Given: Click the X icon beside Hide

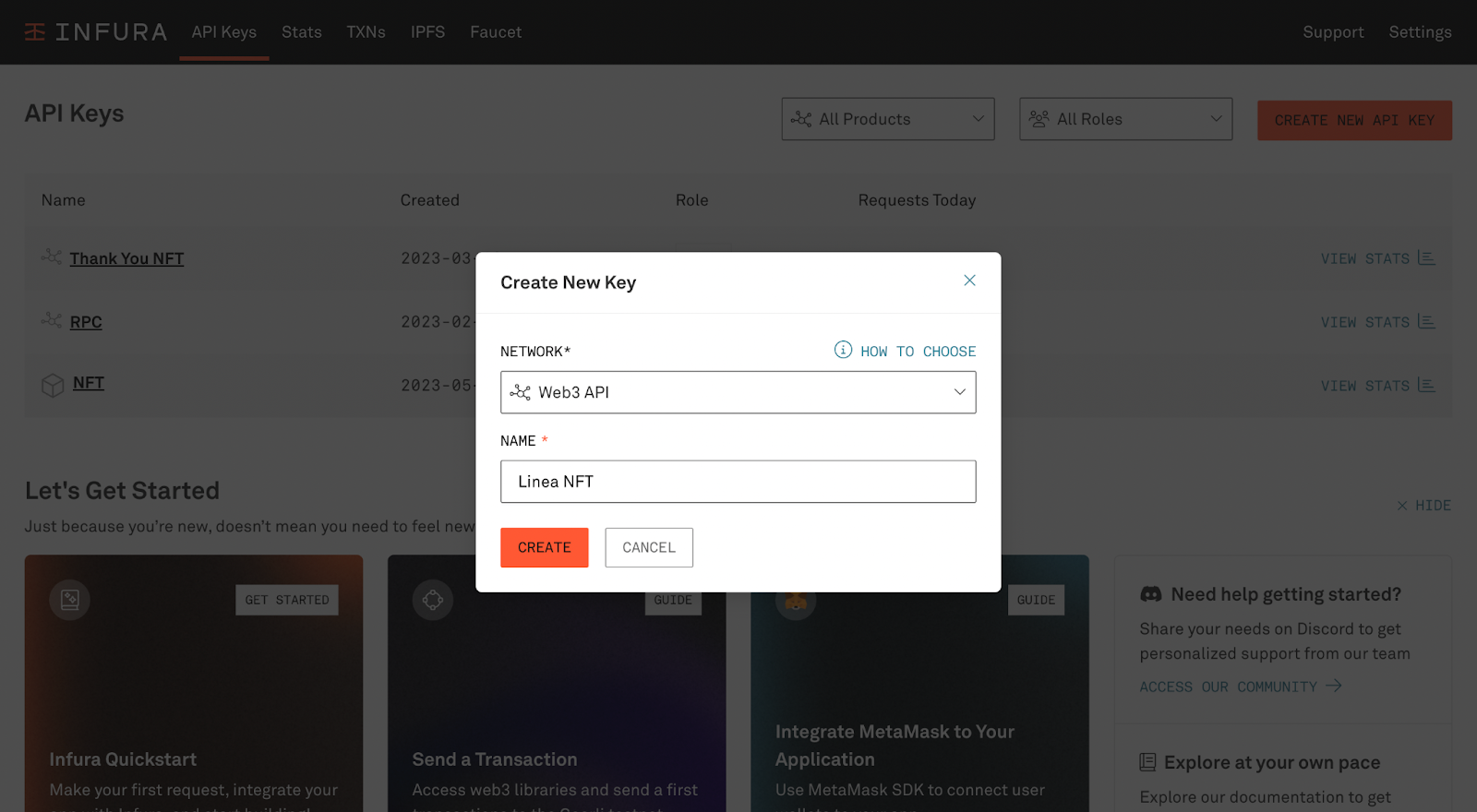Looking at the screenshot, I should [1402, 506].
